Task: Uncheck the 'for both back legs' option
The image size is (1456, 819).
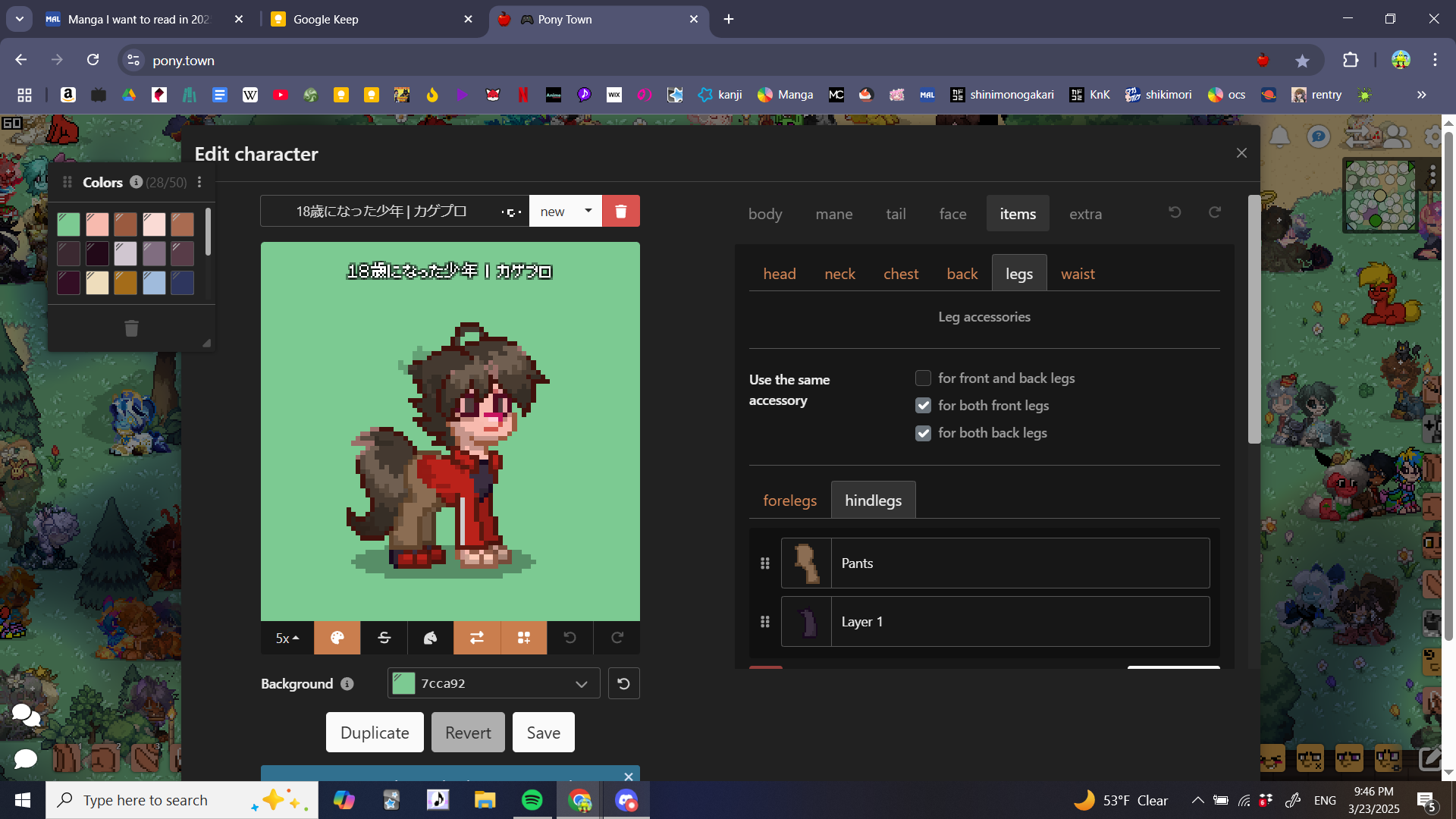Action: click(923, 433)
